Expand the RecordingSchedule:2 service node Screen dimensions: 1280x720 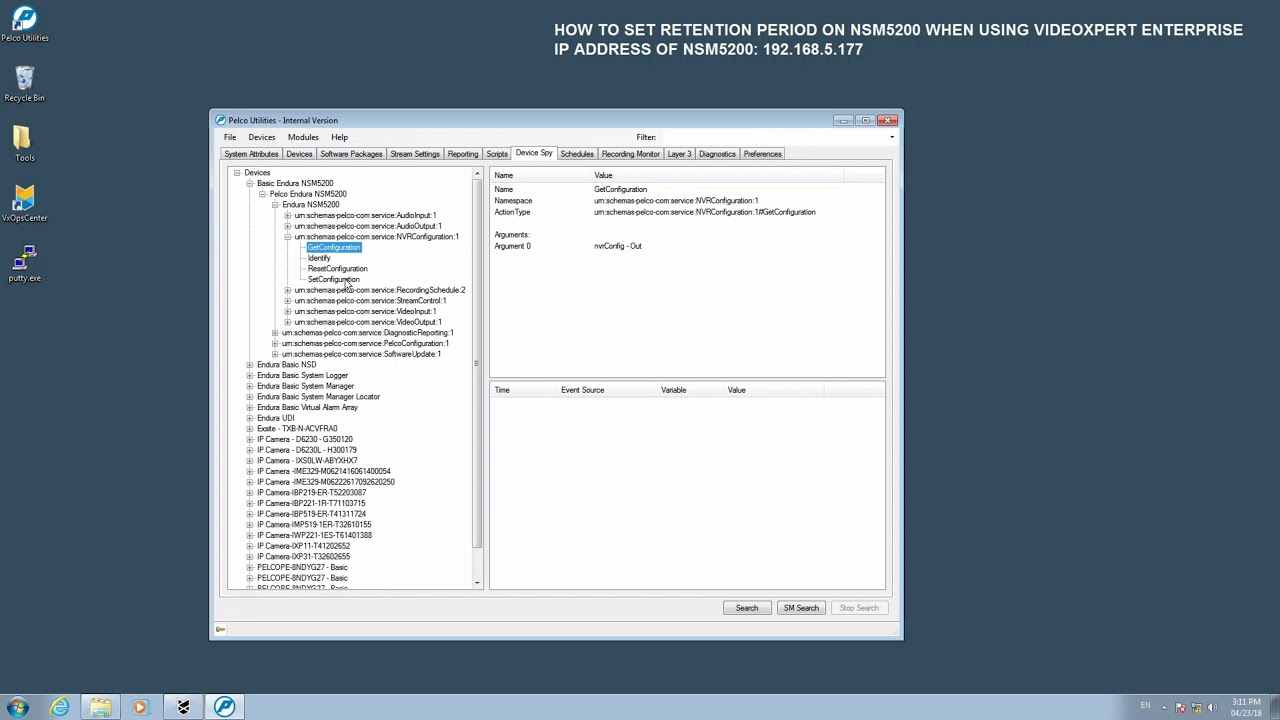coord(288,290)
